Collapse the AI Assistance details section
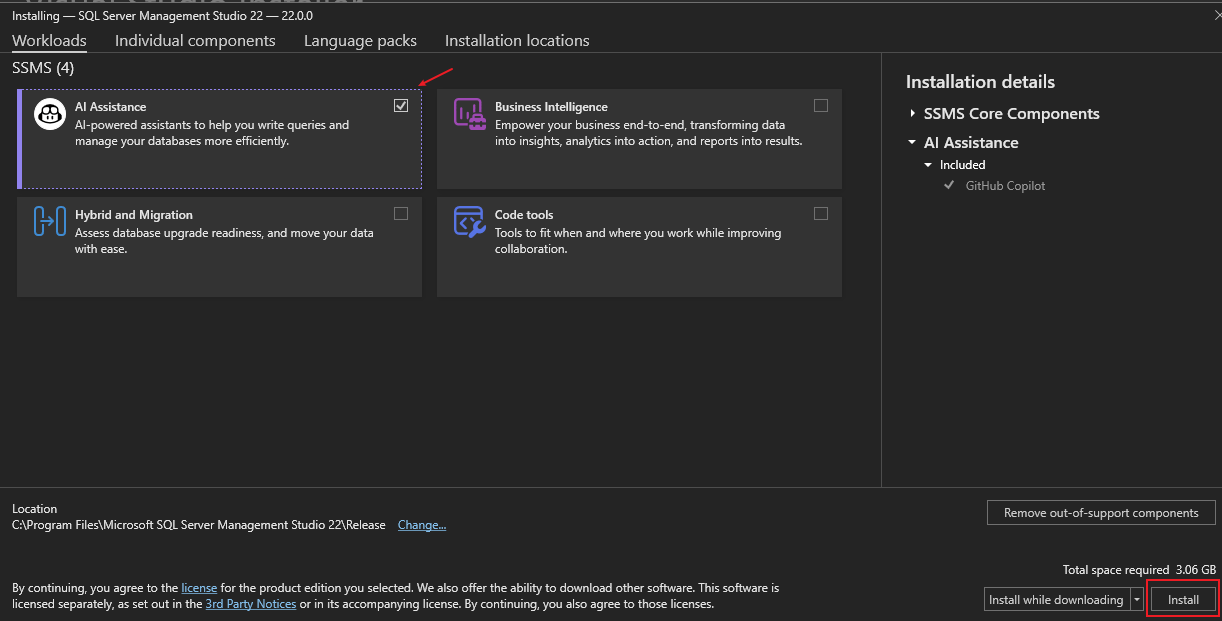Image resolution: width=1222 pixels, height=621 pixels. (x=913, y=143)
